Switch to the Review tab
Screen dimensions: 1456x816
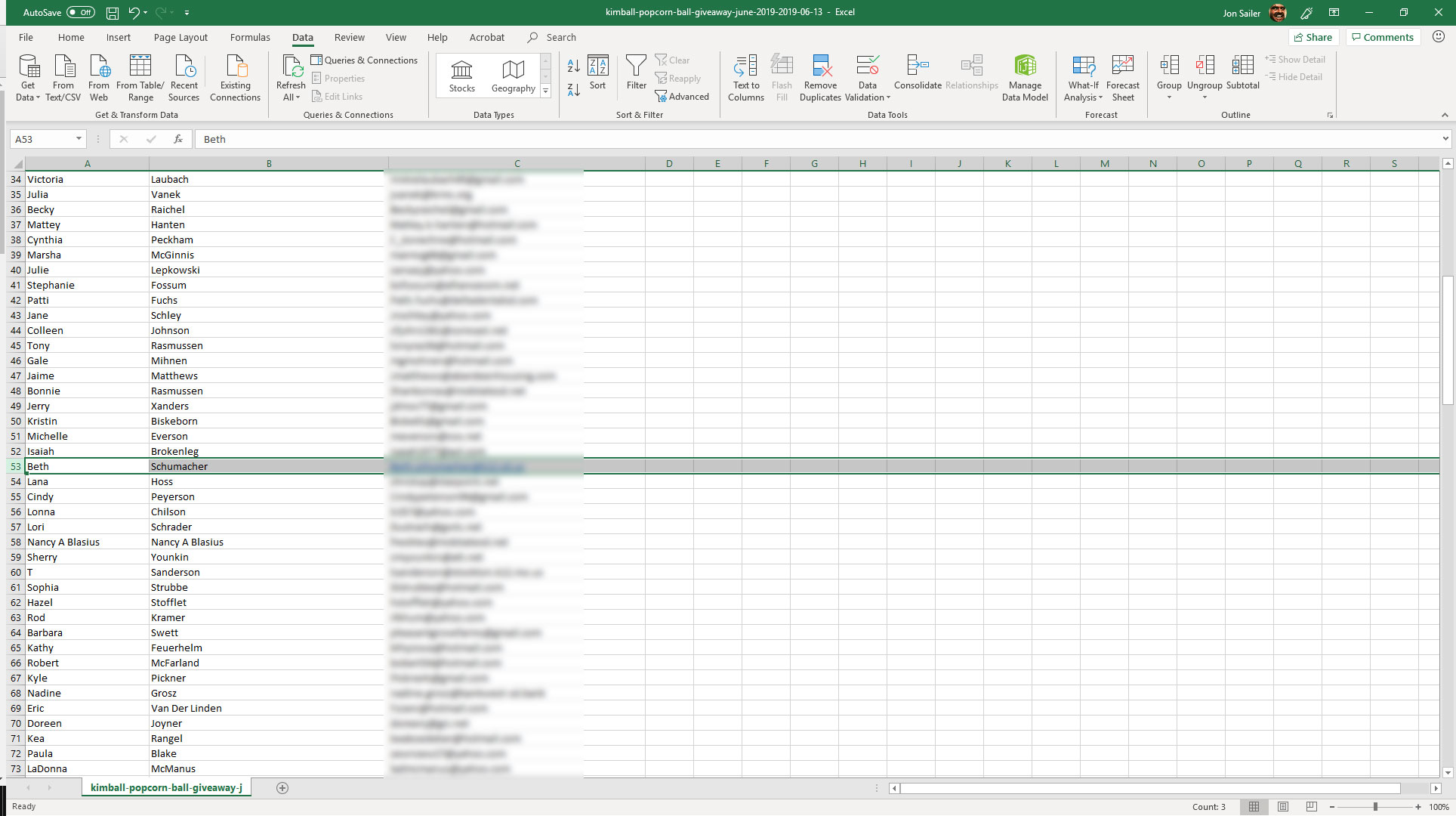[x=349, y=37]
